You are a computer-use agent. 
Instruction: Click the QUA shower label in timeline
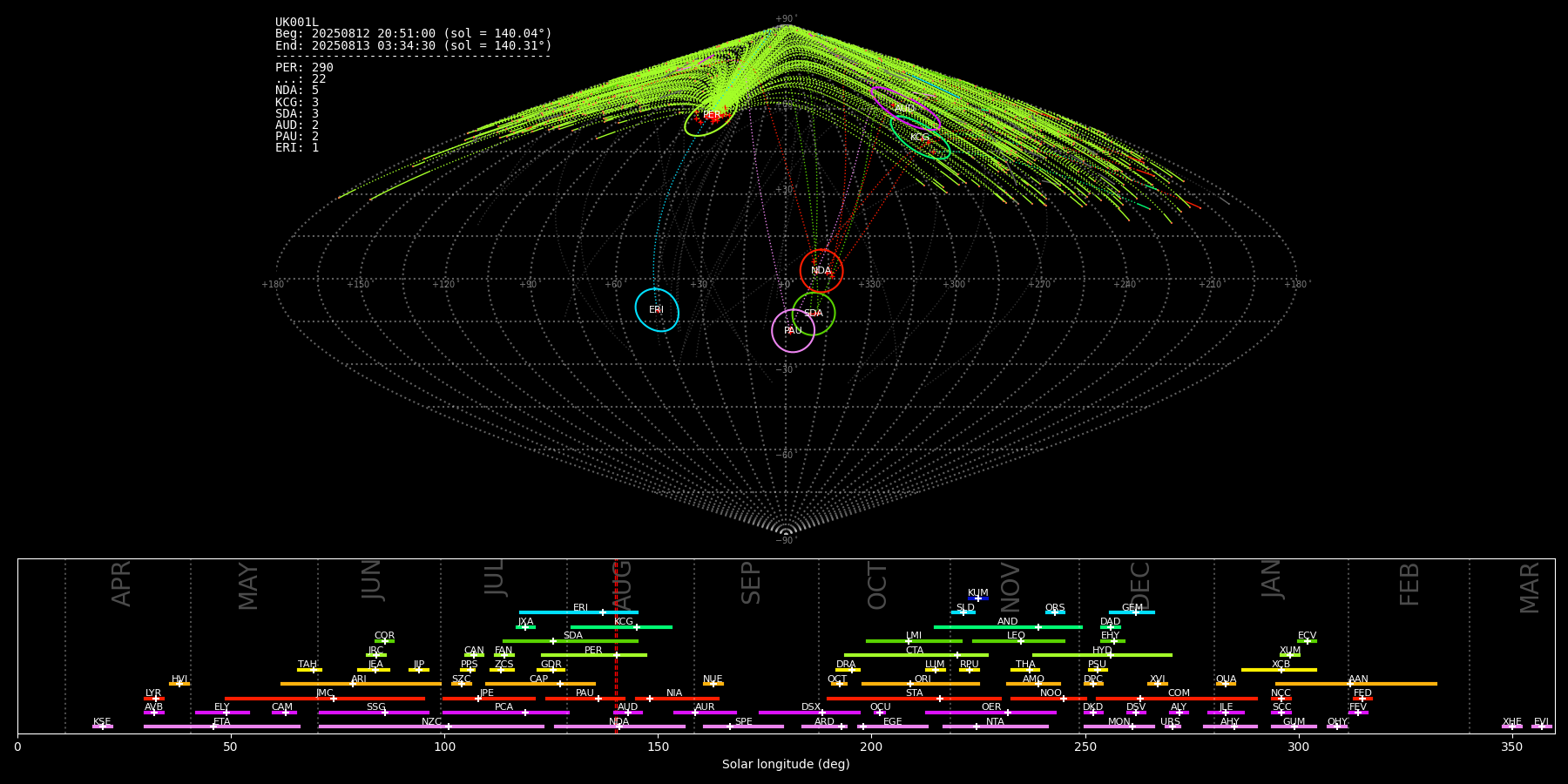tap(1226, 679)
